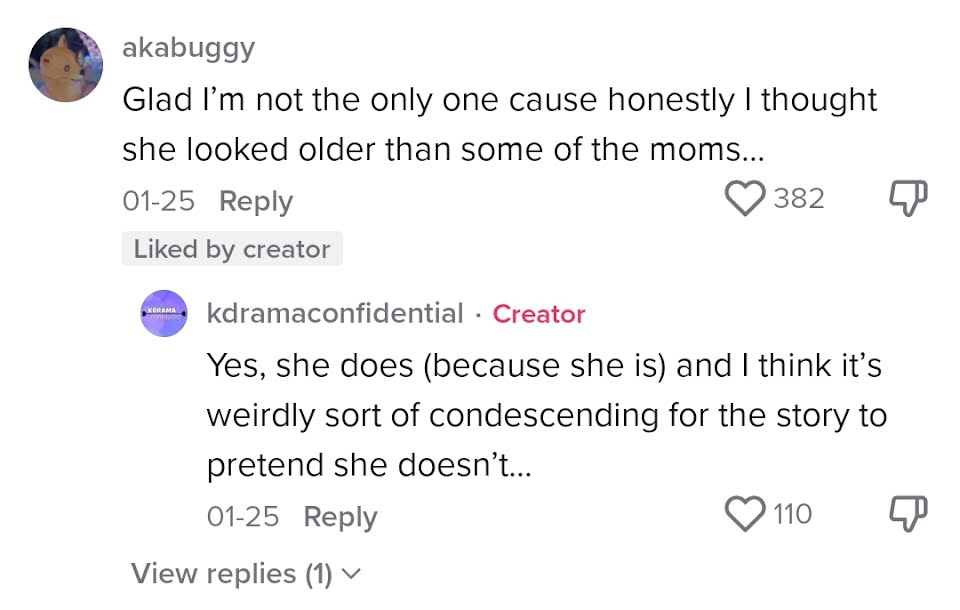This screenshot has height=610, width=960.
Task: Click the red Creator label
Action: [x=539, y=313]
